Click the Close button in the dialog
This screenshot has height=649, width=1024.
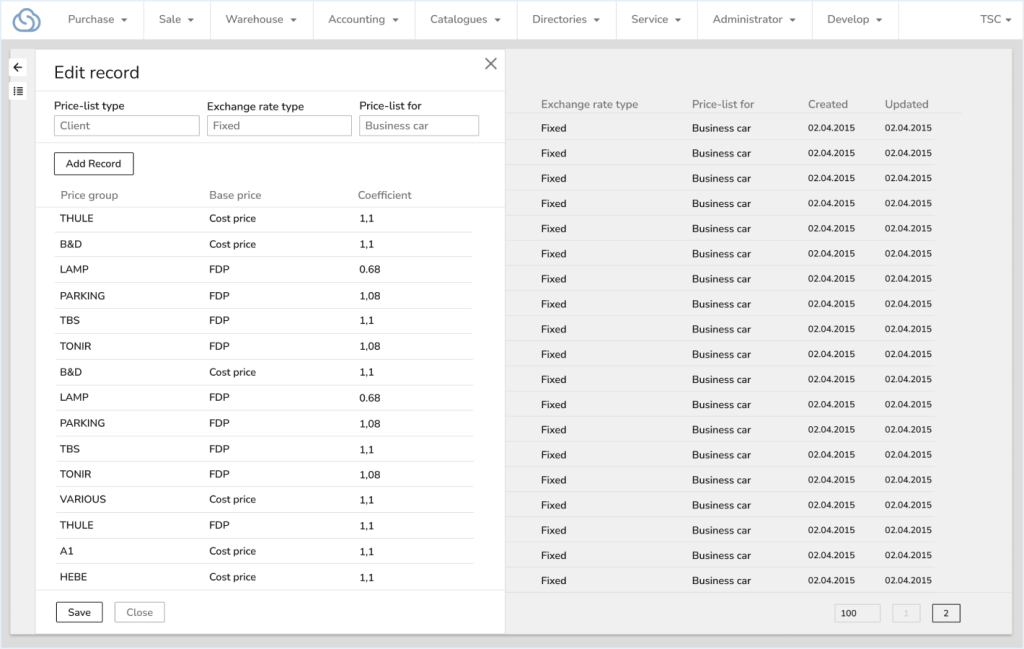(x=139, y=611)
